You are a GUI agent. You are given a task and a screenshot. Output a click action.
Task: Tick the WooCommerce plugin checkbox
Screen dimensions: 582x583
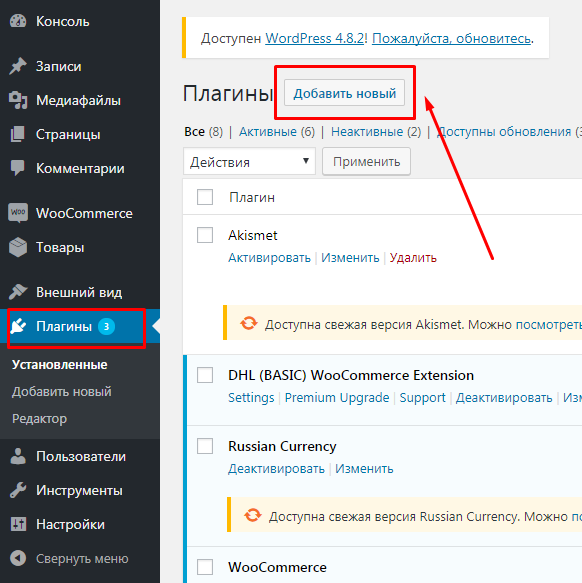tap(205, 567)
